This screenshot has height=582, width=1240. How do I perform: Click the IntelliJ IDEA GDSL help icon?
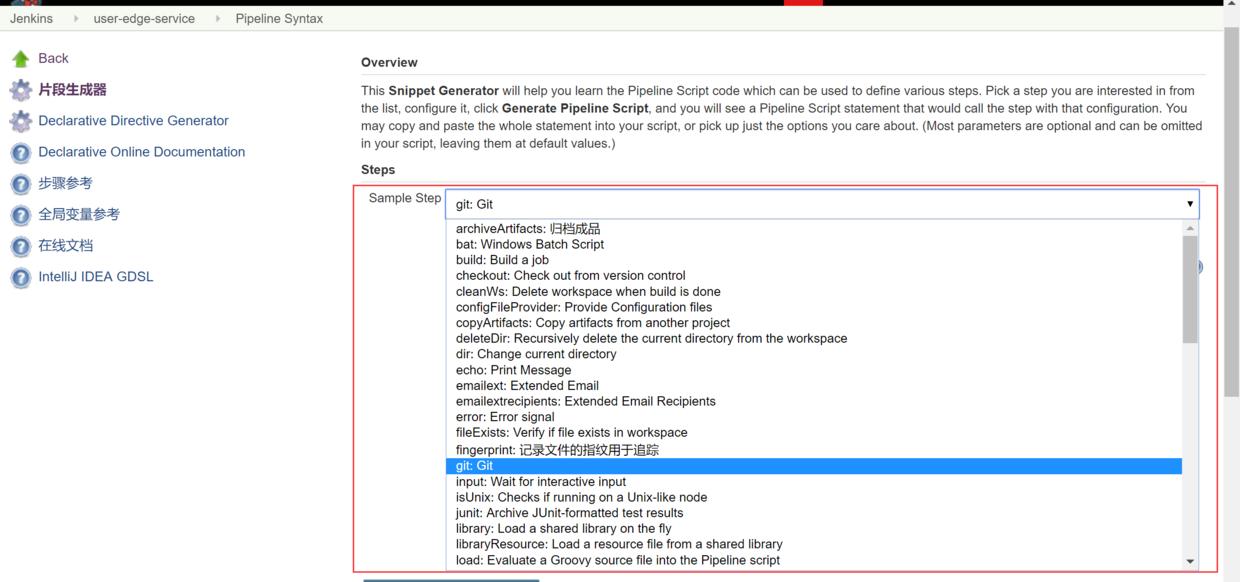pyautogui.click(x=20, y=276)
